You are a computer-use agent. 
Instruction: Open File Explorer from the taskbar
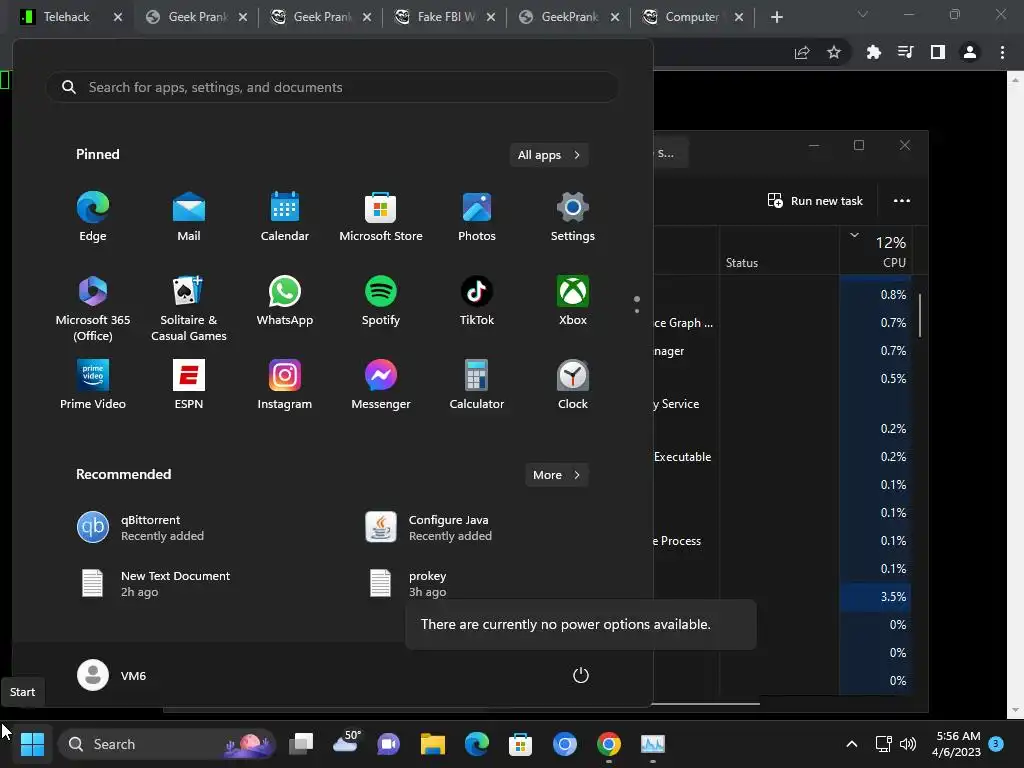pos(432,744)
